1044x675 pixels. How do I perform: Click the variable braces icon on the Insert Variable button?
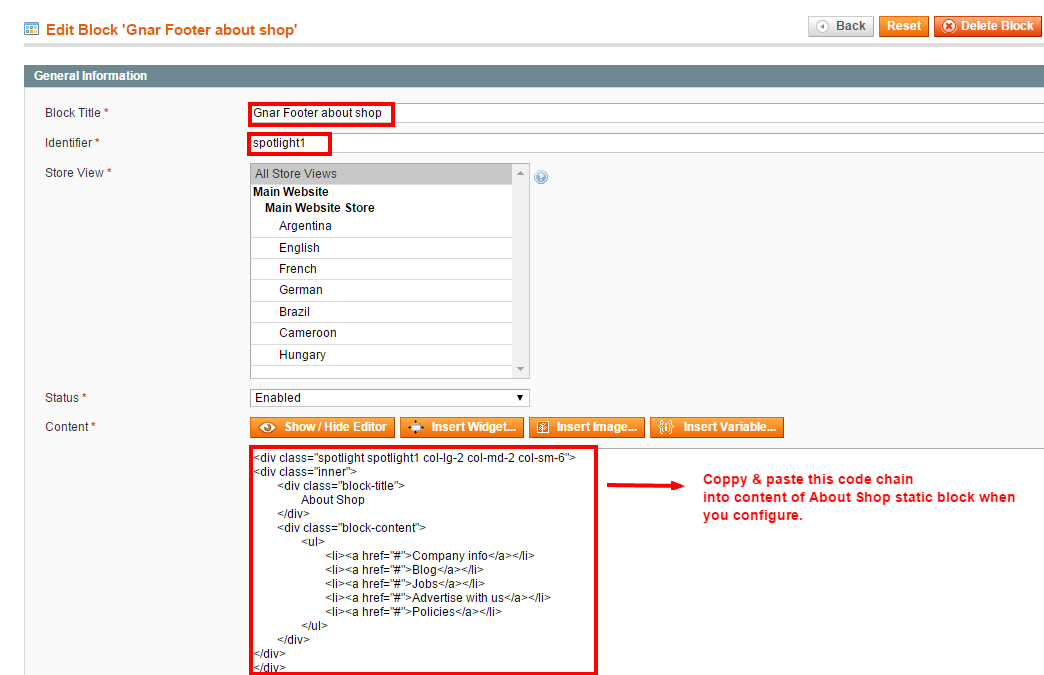tap(666, 427)
